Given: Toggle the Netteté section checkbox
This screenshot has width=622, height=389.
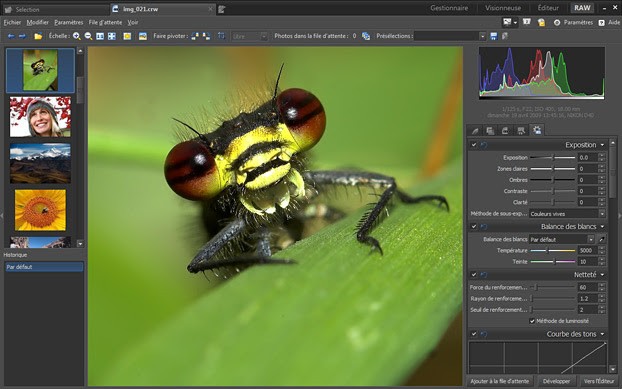Looking at the screenshot, I should (x=474, y=274).
